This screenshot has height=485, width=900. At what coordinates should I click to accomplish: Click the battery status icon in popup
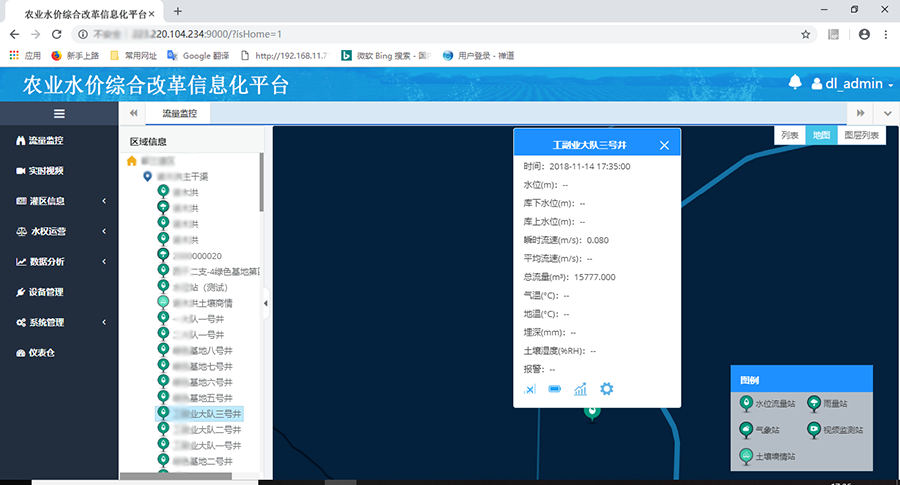(x=555, y=389)
